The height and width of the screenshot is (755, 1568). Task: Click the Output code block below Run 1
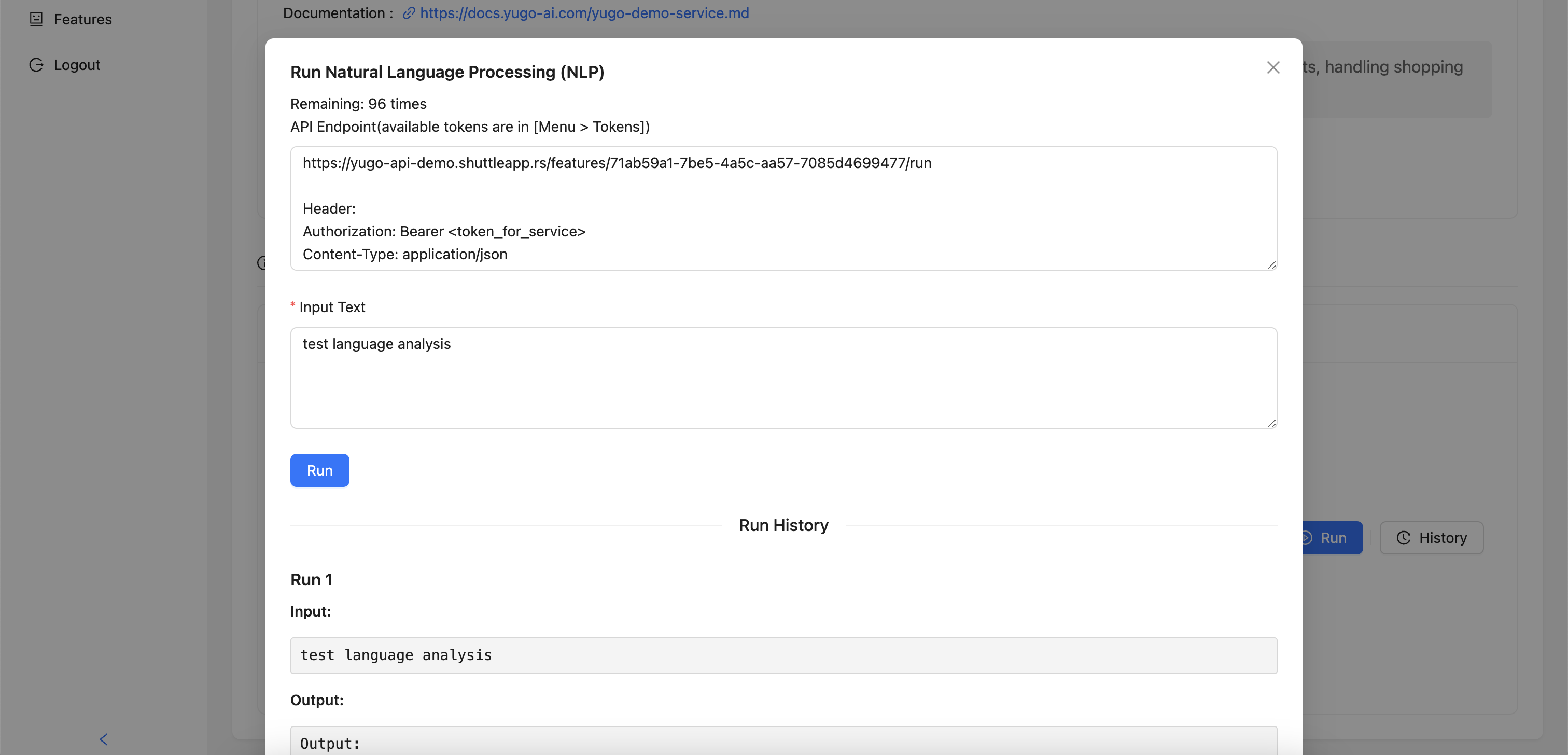pos(783,743)
